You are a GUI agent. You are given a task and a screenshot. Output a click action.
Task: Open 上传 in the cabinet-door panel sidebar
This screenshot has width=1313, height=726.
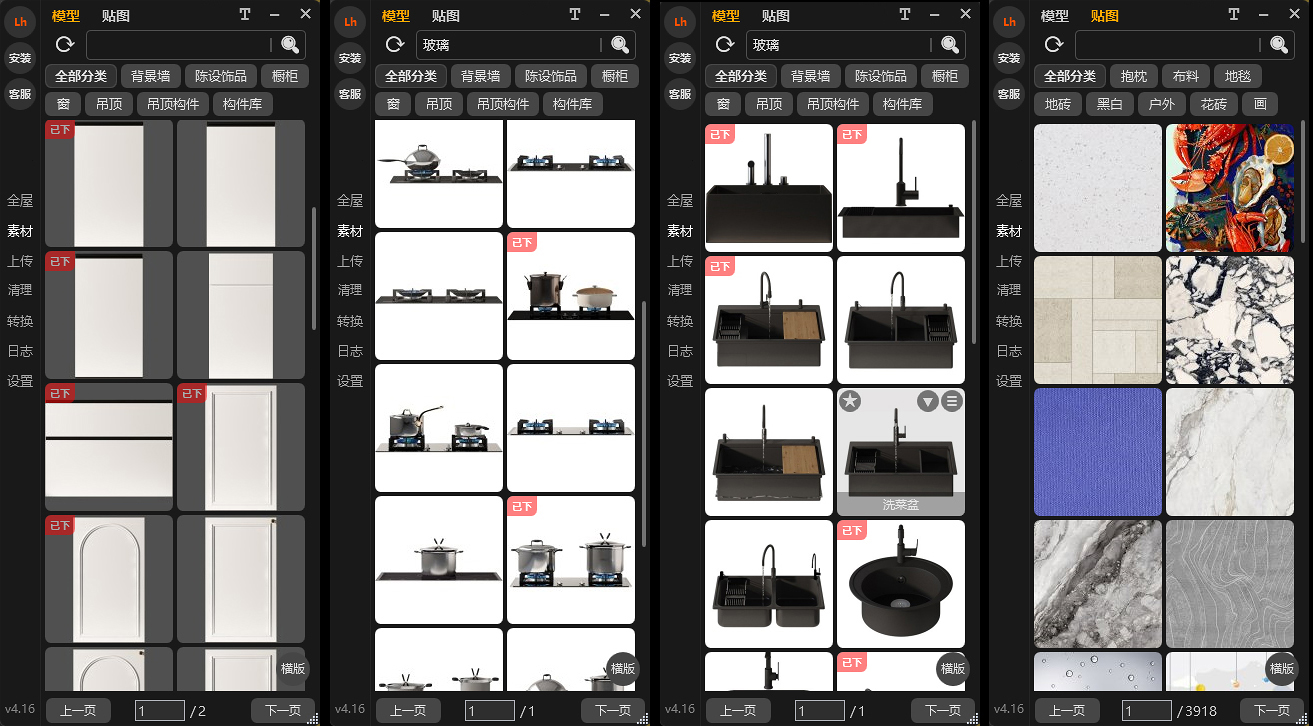point(20,261)
